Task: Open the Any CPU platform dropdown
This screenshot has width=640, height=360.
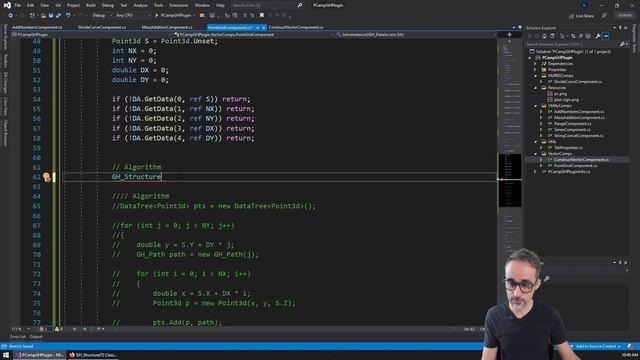Action: pyautogui.click(x=133, y=16)
